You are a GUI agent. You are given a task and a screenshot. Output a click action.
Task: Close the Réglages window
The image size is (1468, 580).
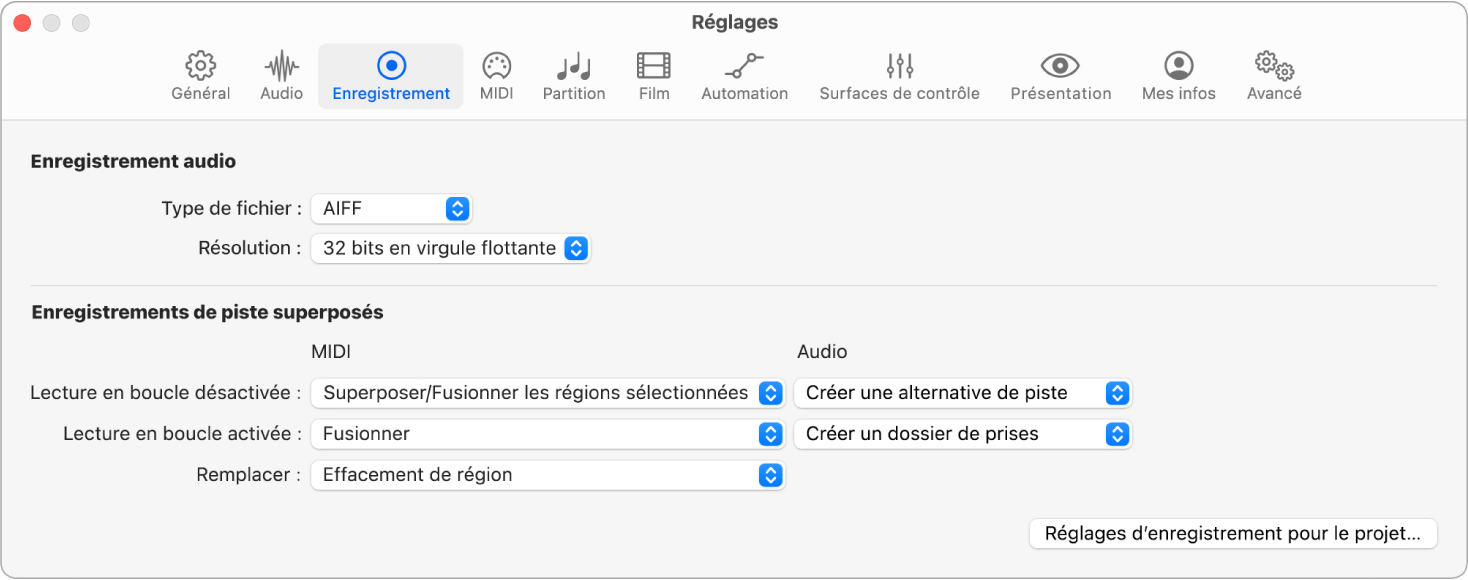coord(22,22)
